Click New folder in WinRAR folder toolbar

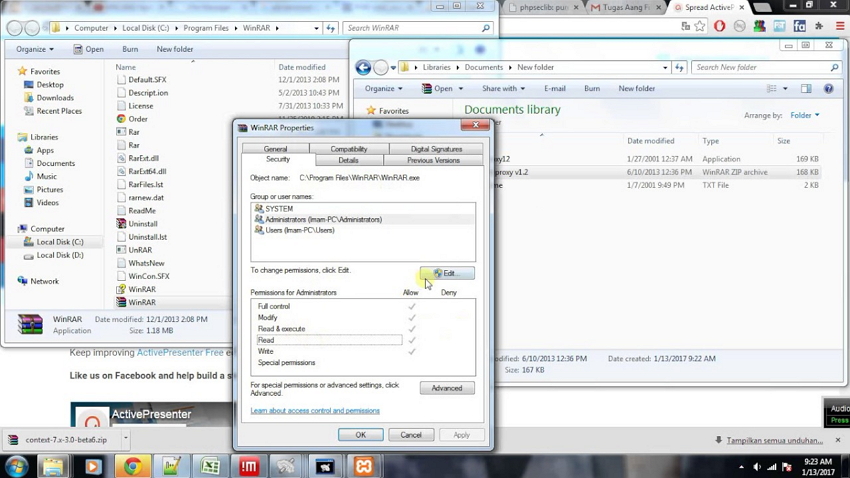tap(175, 49)
